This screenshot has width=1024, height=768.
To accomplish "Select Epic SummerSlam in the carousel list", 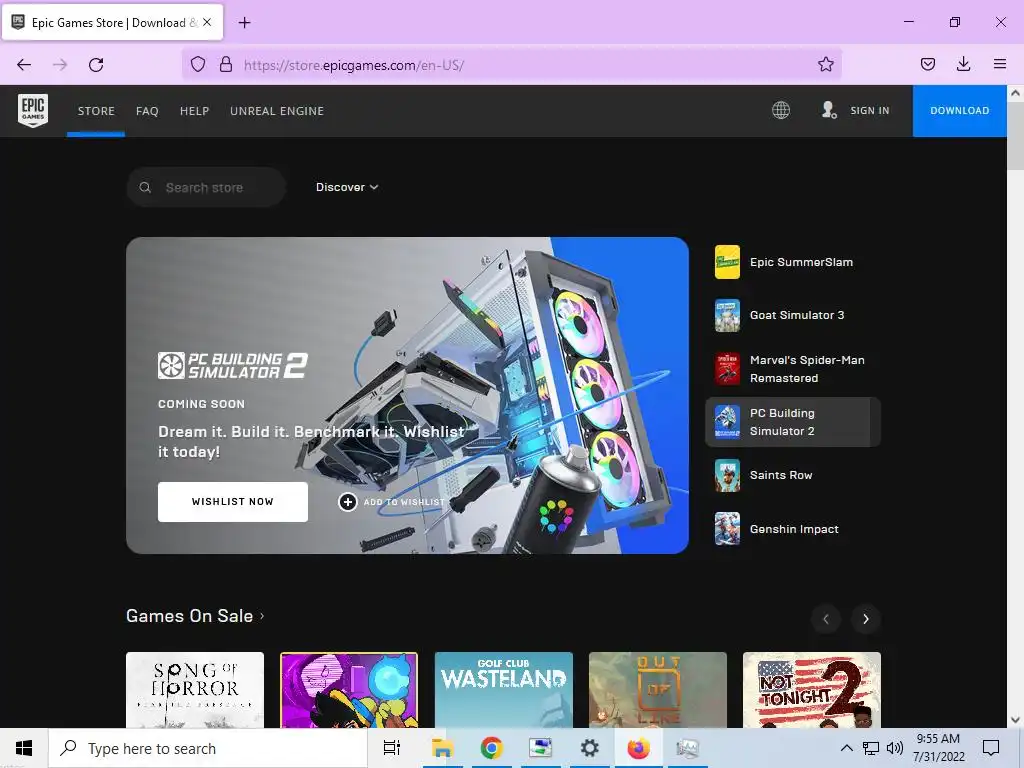I will click(x=793, y=262).
